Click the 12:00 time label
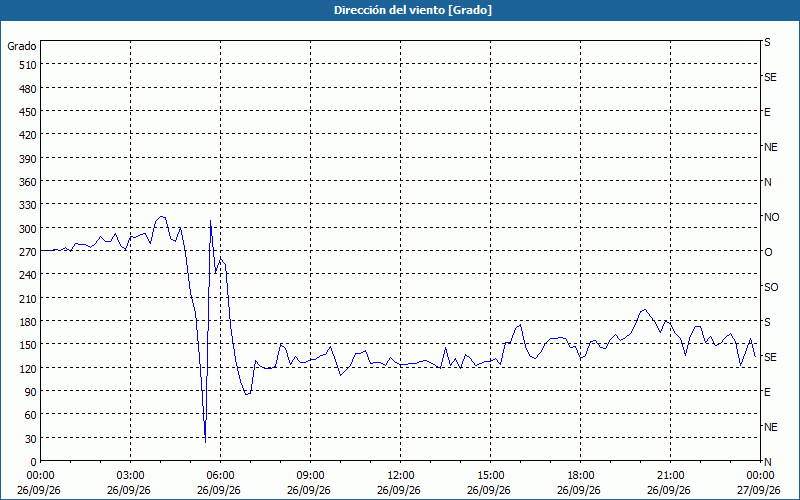Image resolution: width=800 pixels, height=500 pixels. click(401, 476)
